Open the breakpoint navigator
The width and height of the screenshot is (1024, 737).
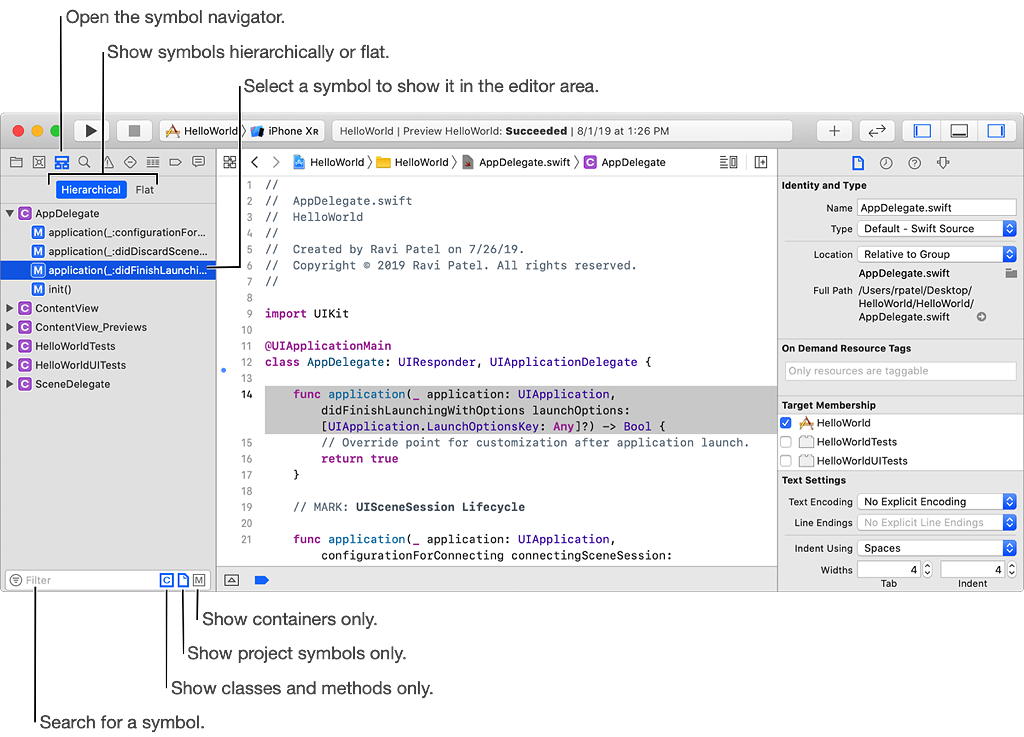tap(176, 162)
